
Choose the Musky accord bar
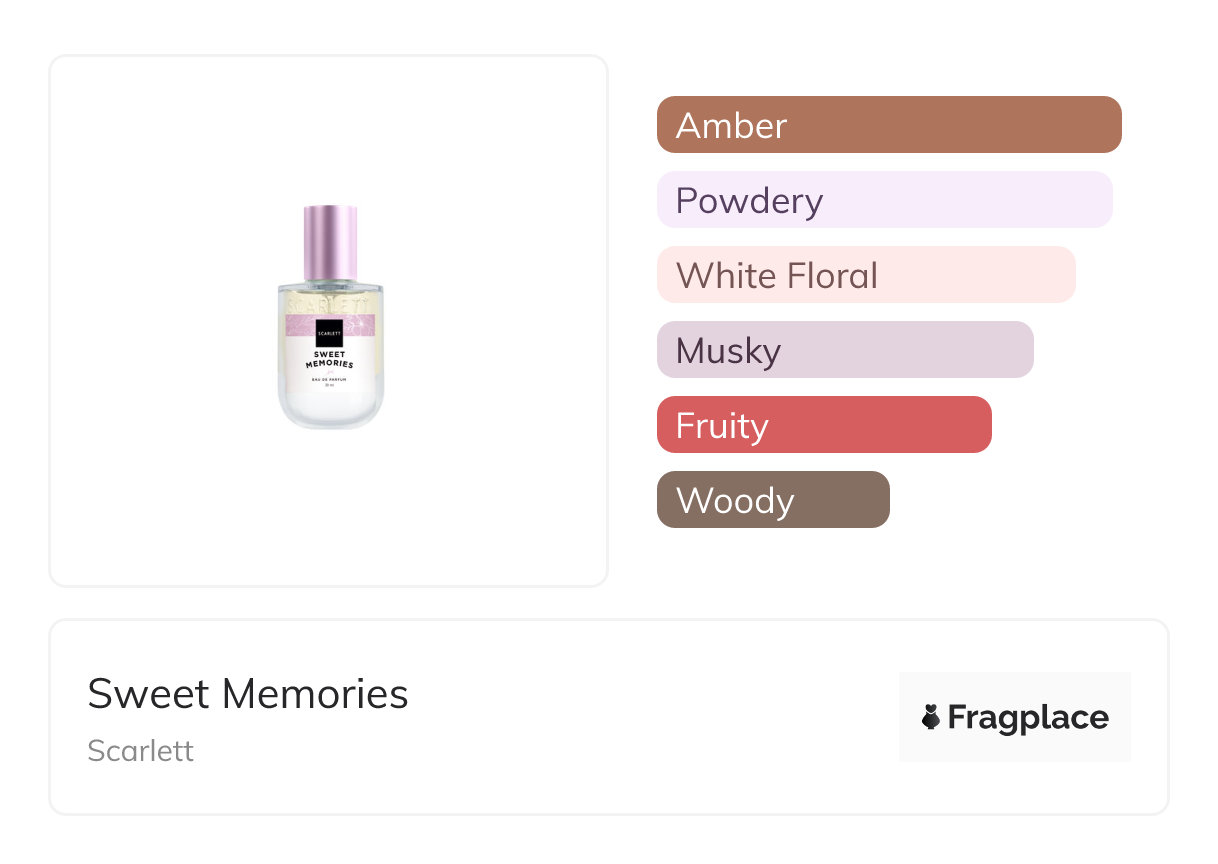tap(844, 350)
